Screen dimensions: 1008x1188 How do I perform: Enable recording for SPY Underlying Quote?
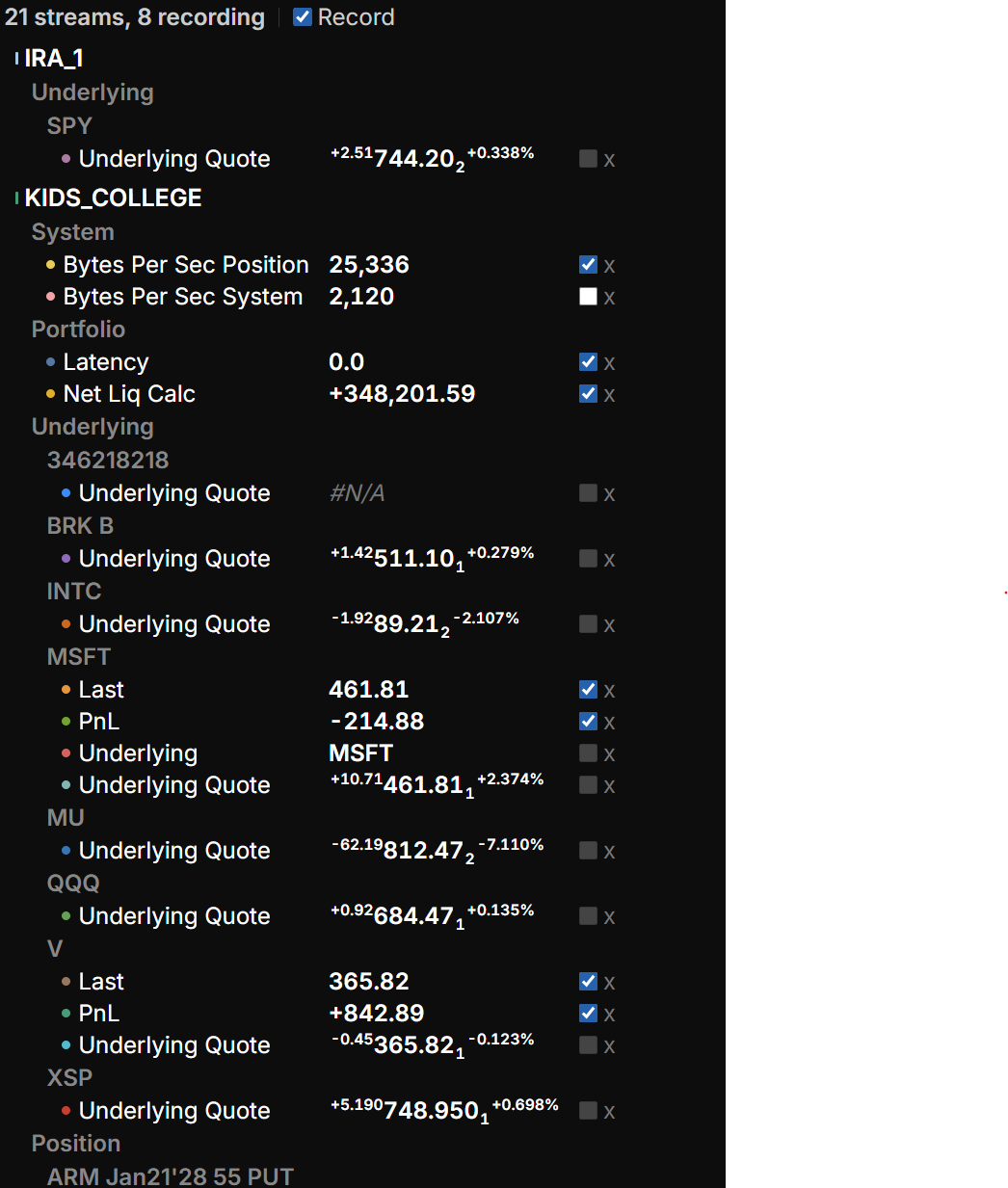[588, 159]
